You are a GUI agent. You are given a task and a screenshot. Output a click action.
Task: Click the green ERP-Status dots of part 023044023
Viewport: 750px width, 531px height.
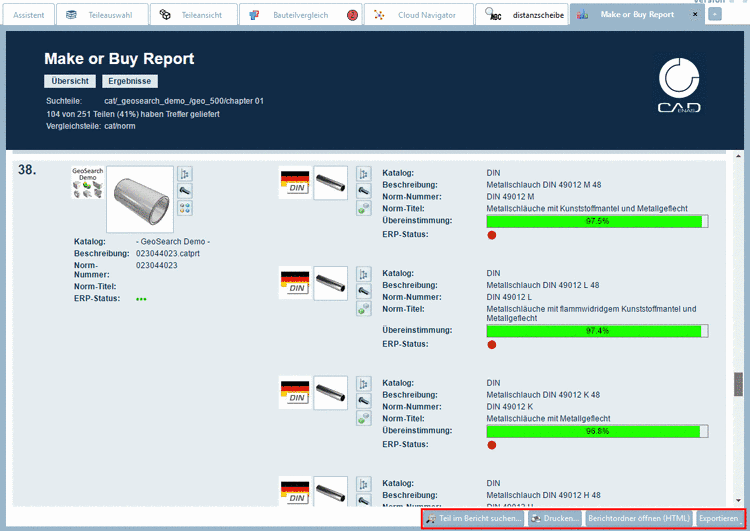[x=141, y=299]
